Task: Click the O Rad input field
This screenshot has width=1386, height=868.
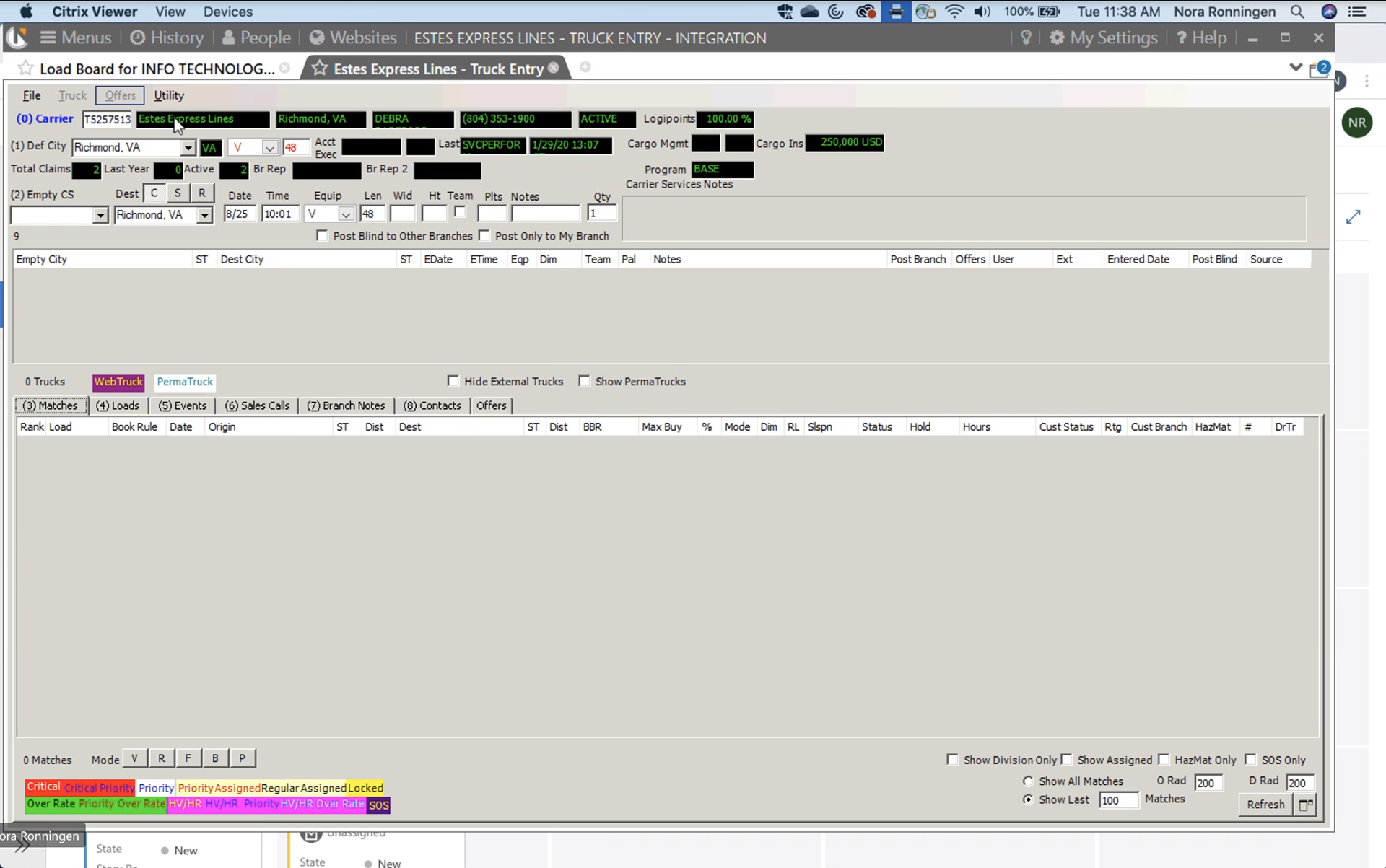Action: click(1208, 783)
